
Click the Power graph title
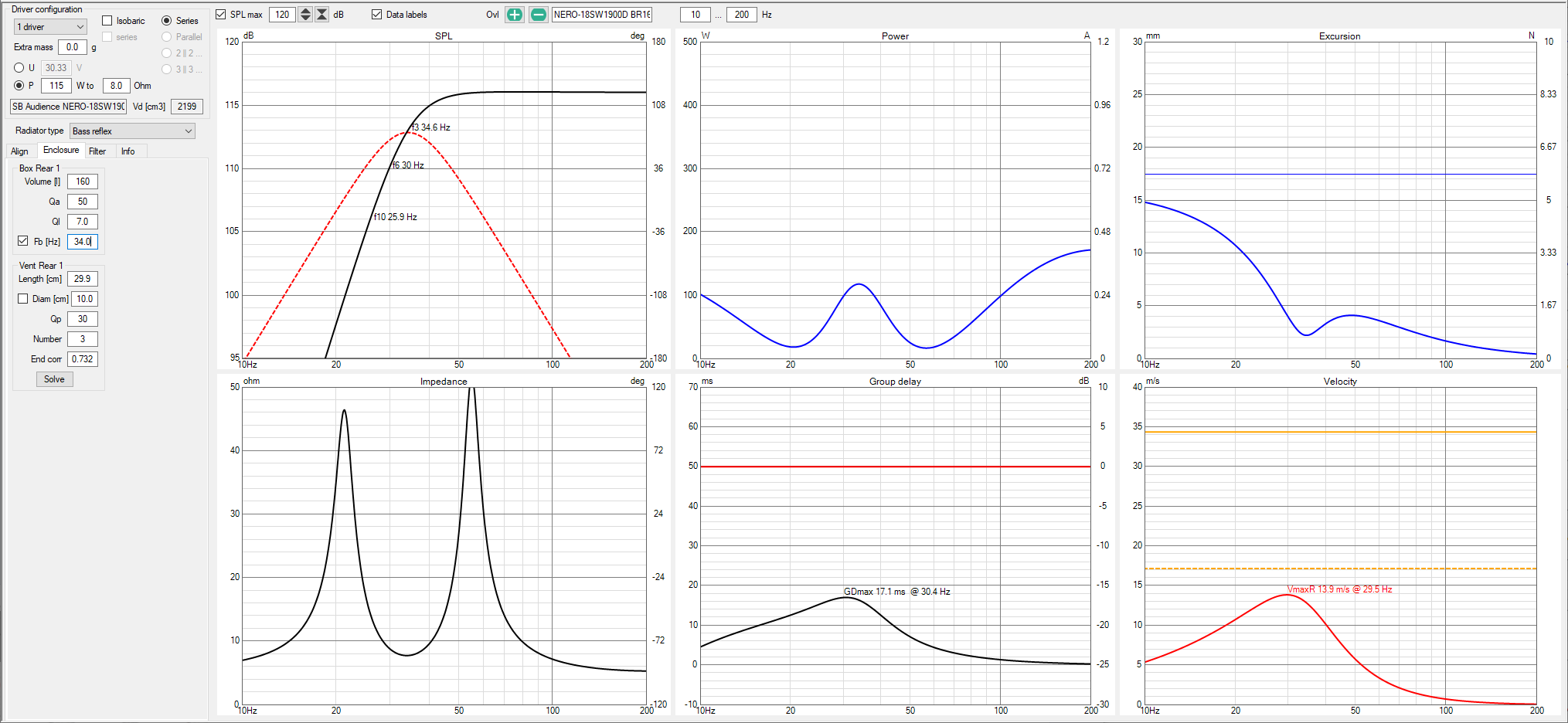click(x=895, y=36)
